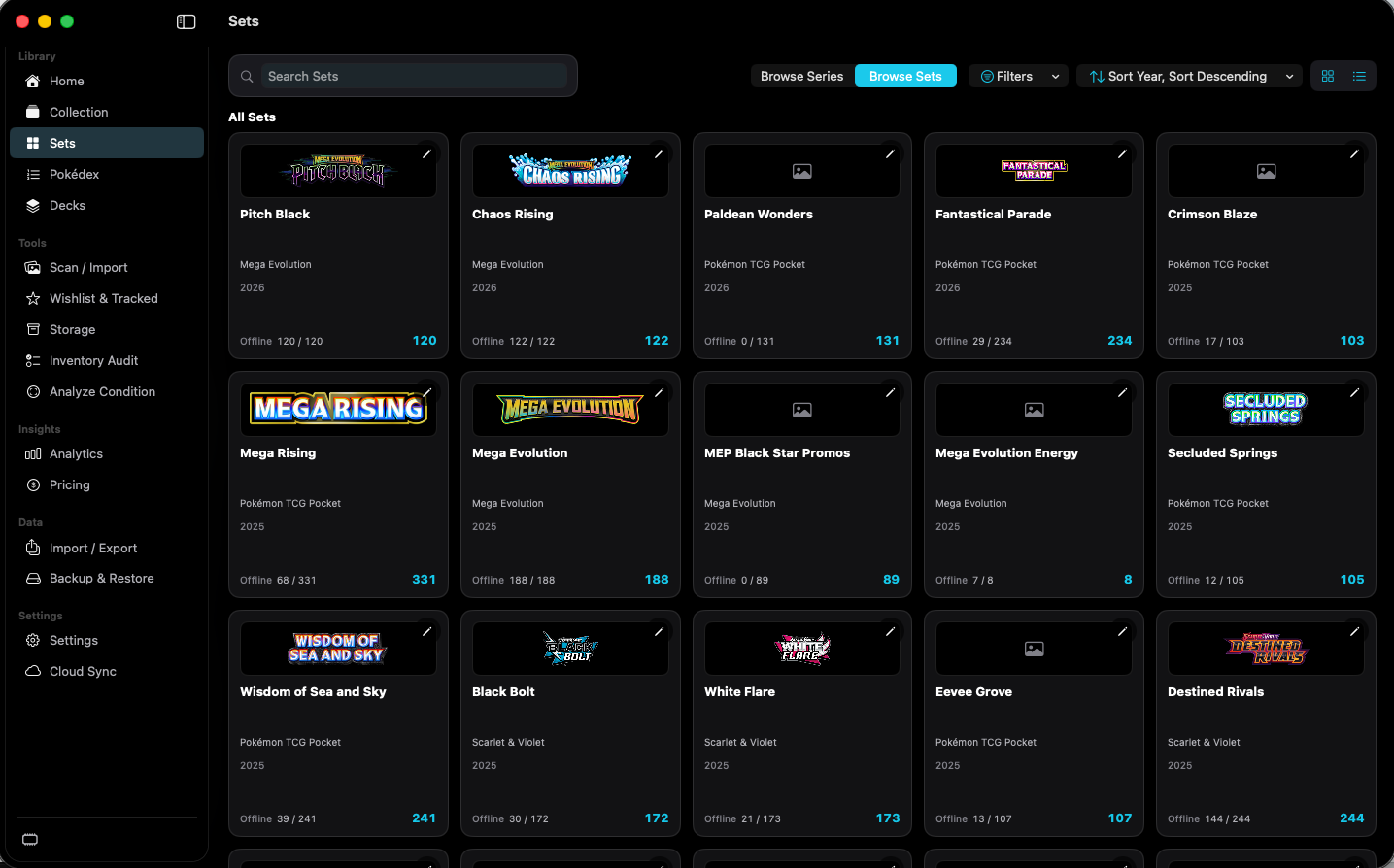View Analytics insights
This screenshot has height=868, width=1394.
click(x=107, y=453)
